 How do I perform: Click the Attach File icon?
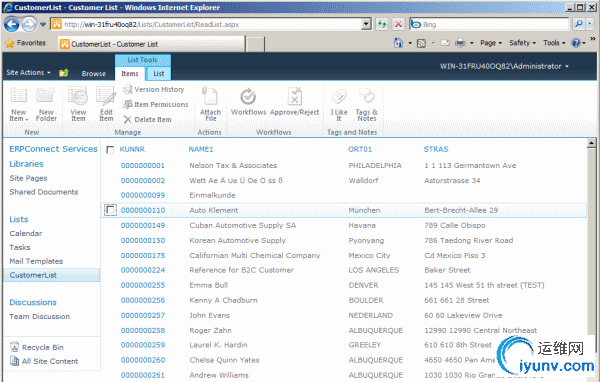(x=210, y=104)
